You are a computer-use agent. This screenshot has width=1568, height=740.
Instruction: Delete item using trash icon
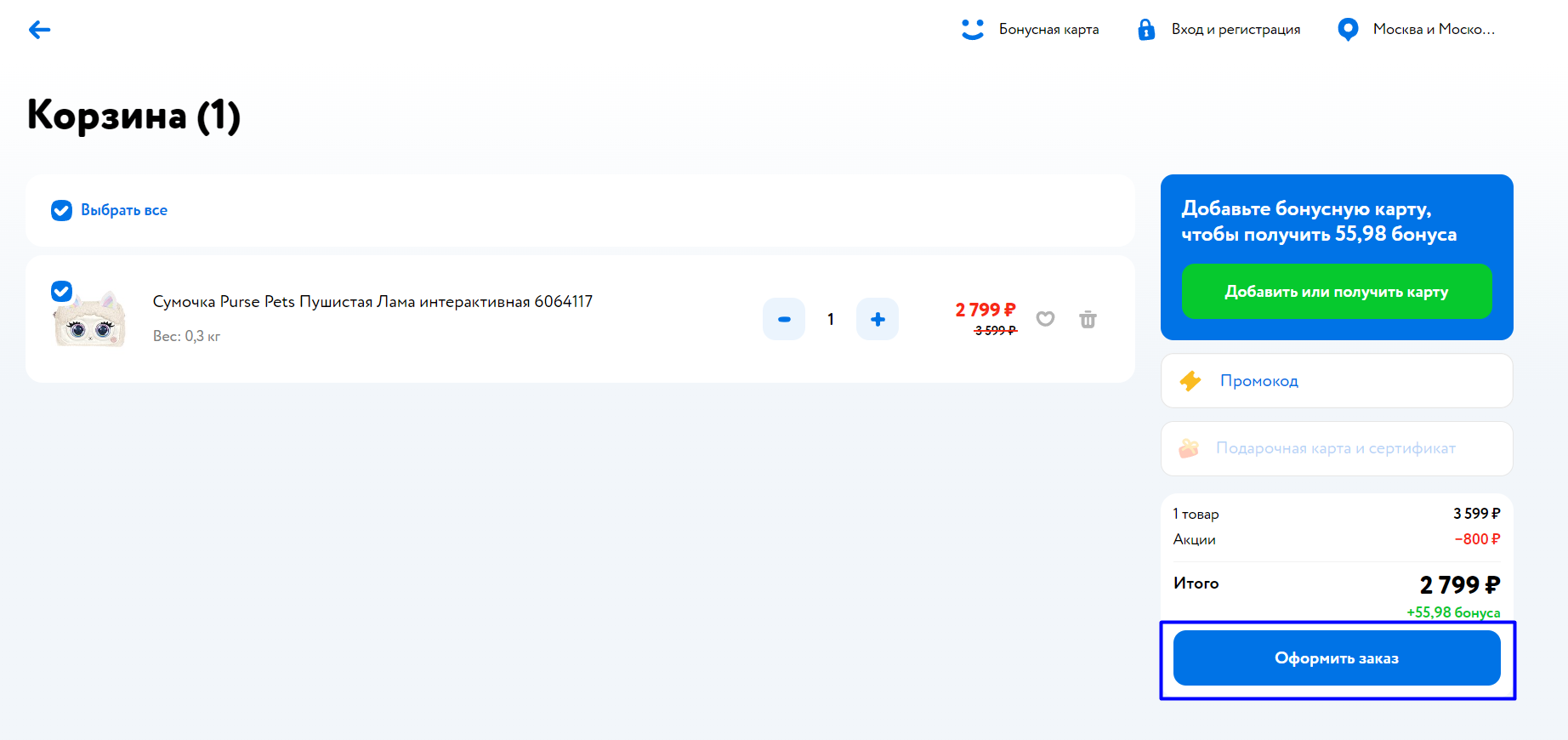click(x=1088, y=320)
